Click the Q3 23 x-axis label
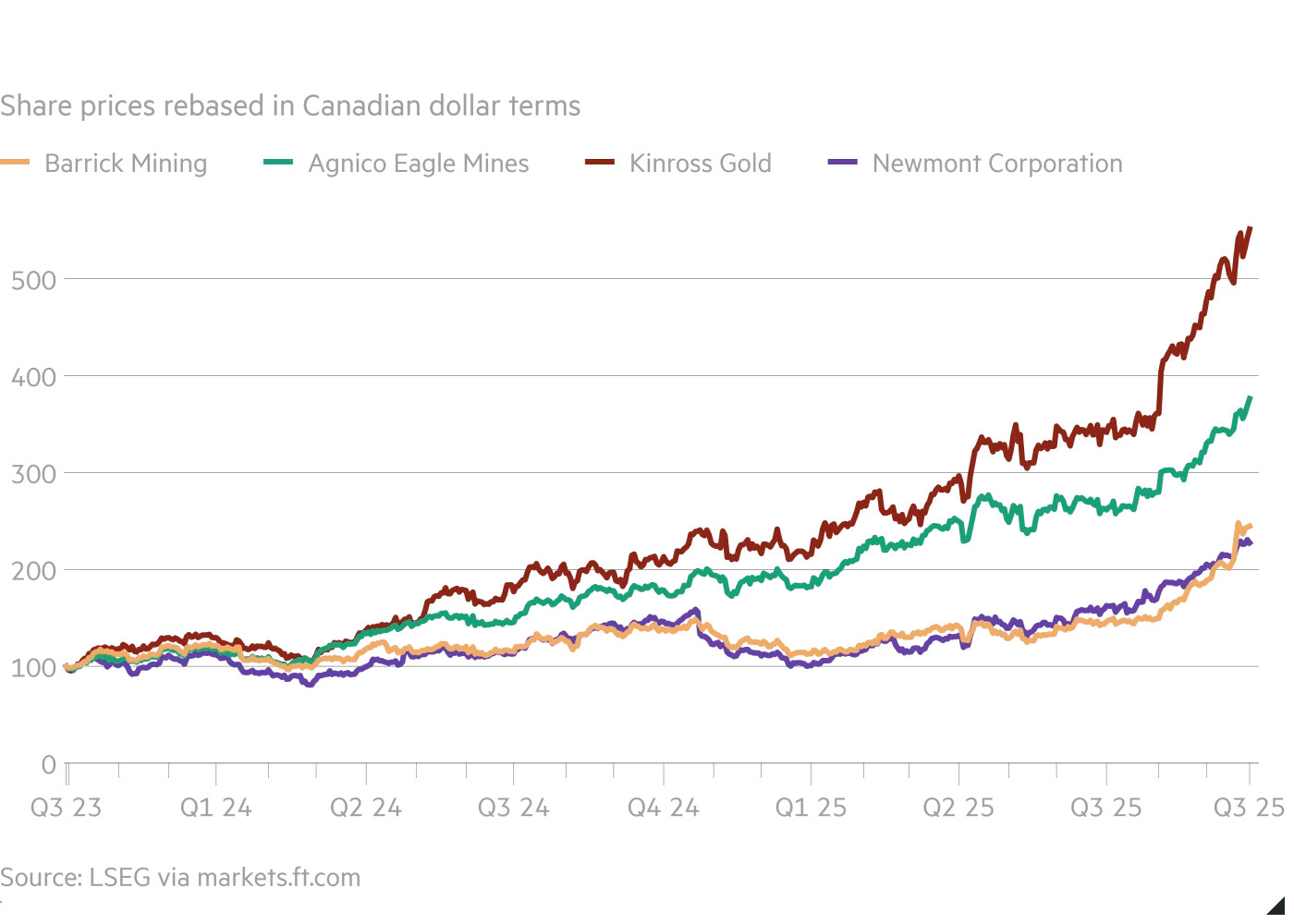The image size is (1294, 924). tap(66, 808)
